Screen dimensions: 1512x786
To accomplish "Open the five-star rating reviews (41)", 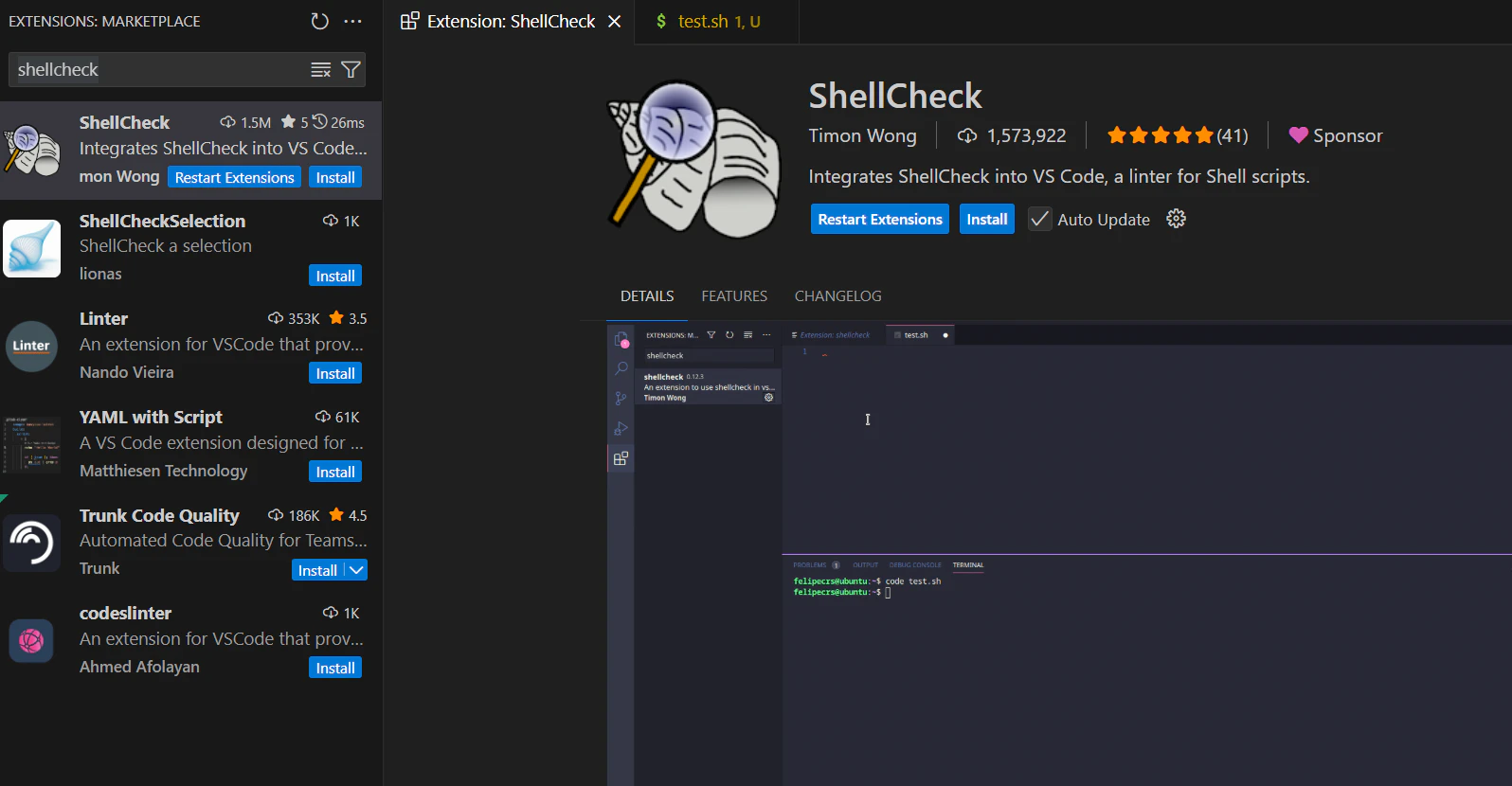I will coord(1178,135).
